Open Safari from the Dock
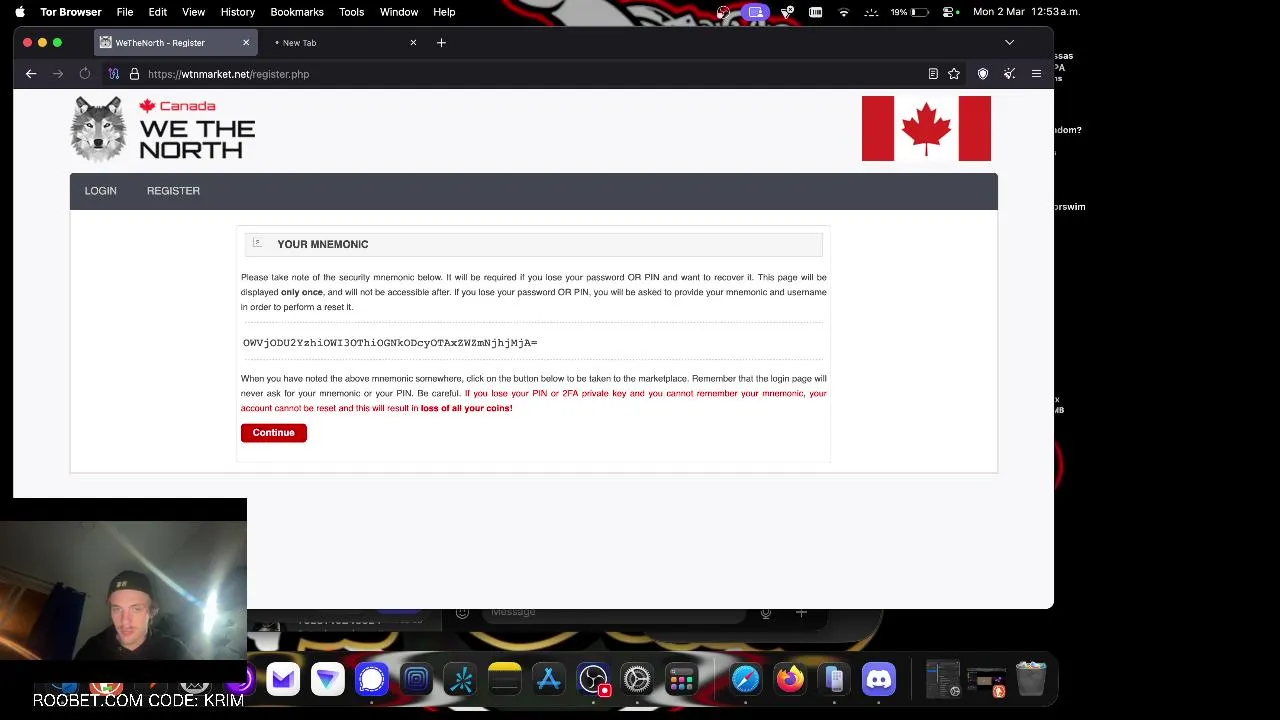 [746, 680]
